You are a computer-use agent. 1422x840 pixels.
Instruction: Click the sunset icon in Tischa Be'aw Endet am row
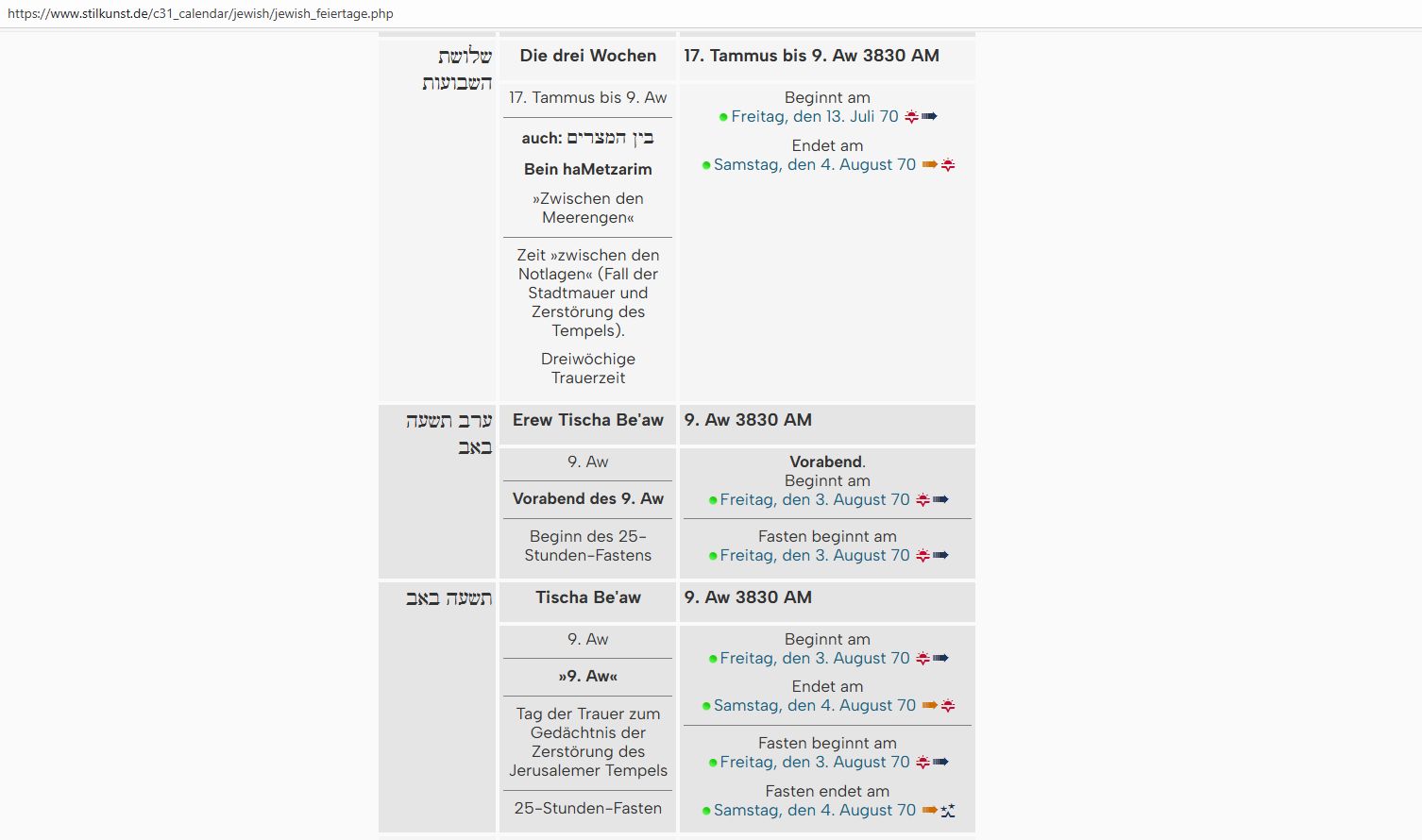coord(948,706)
